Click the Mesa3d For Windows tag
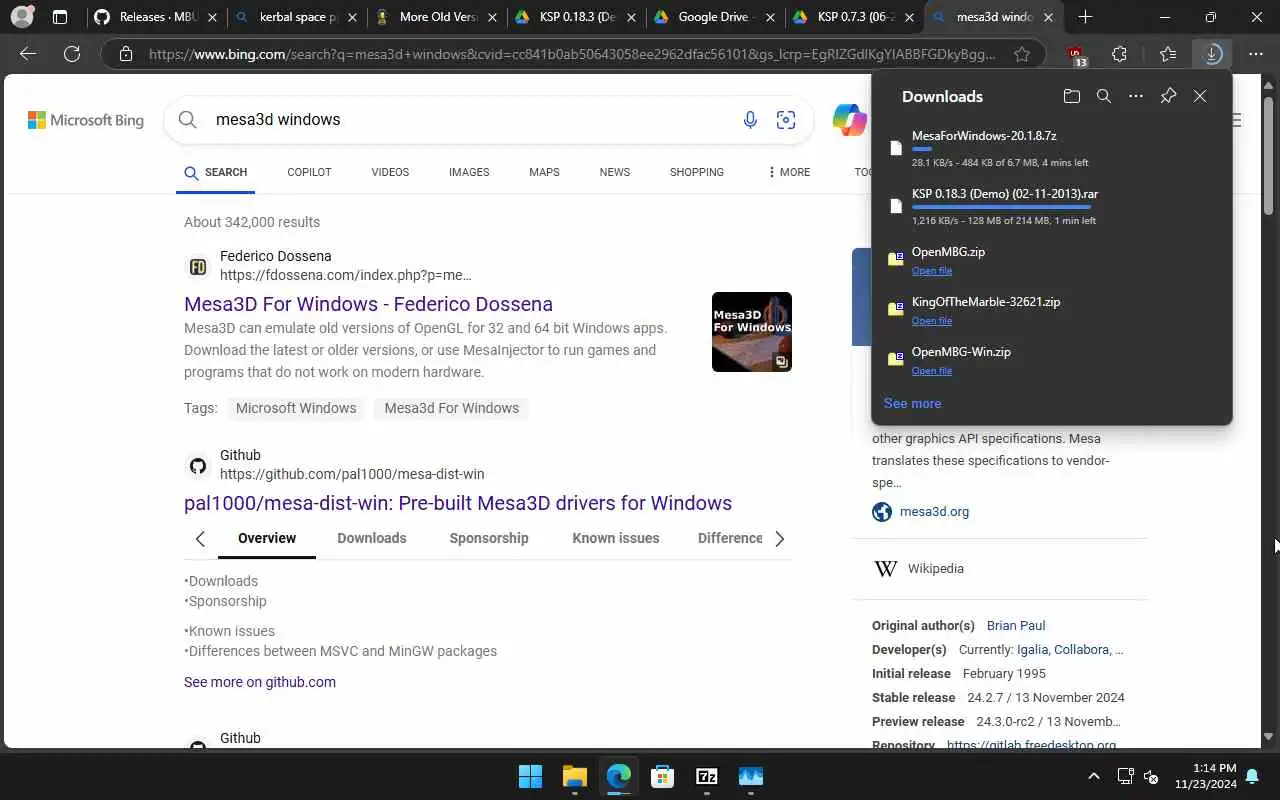Image resolution: width=1280 pixels, height=800 pixels. (x=452, y=408)
